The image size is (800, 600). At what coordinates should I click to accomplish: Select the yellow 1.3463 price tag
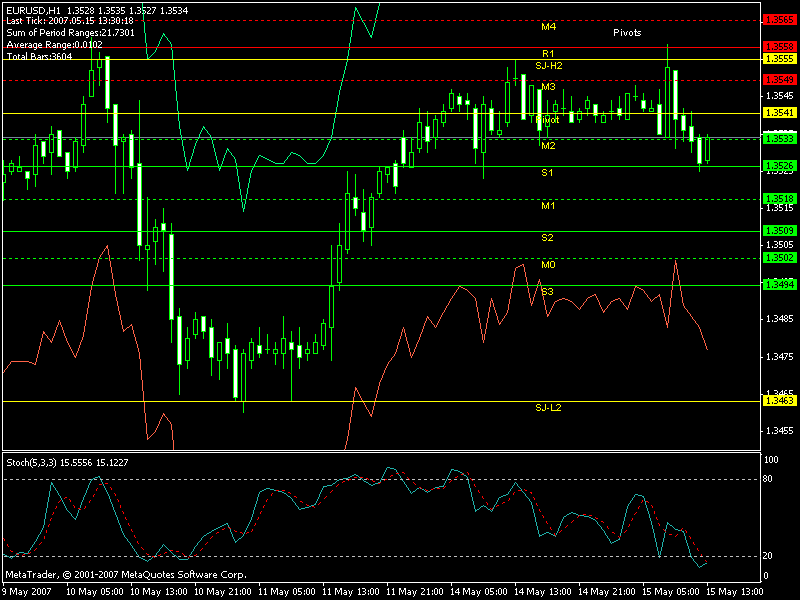coord(778,400)
